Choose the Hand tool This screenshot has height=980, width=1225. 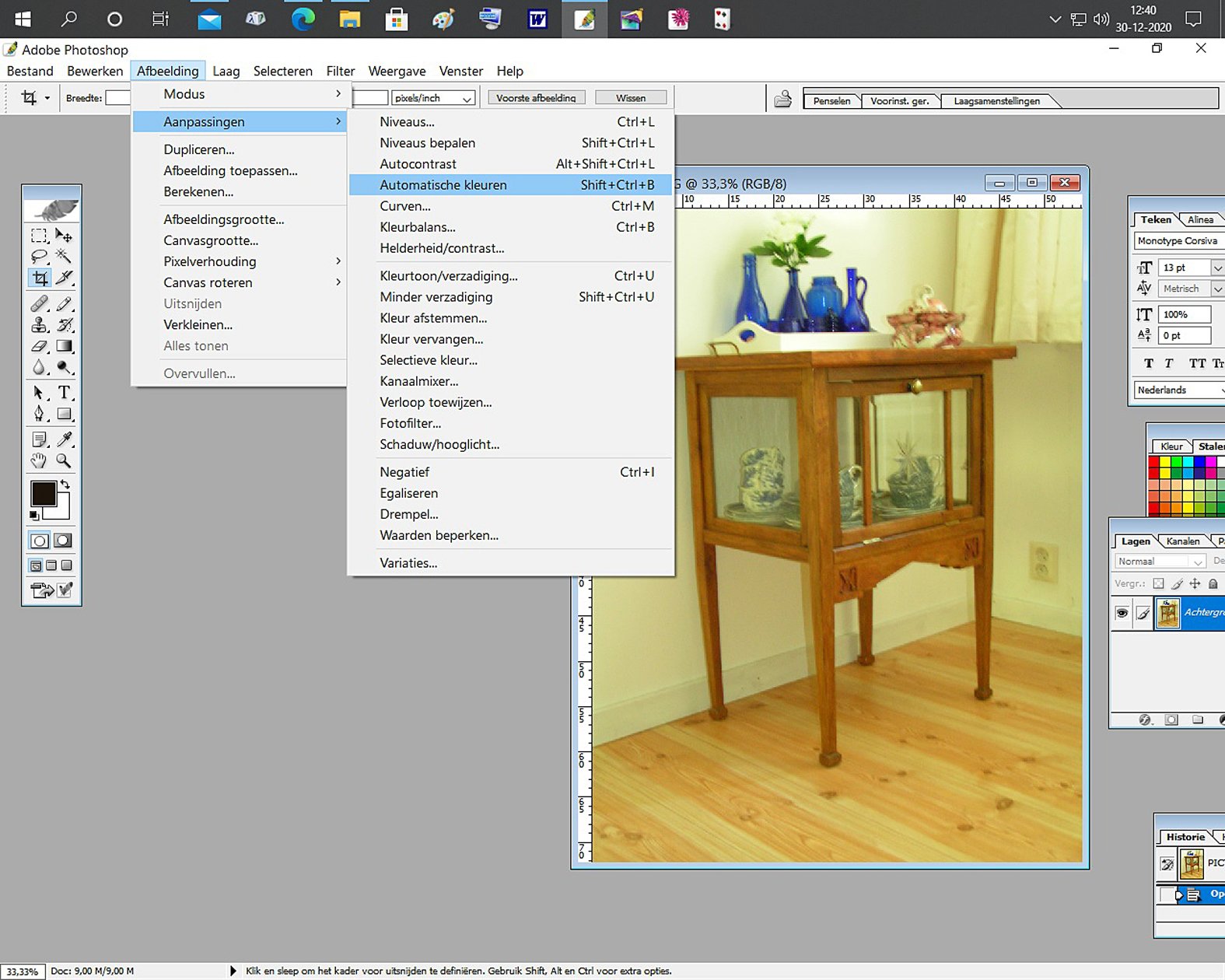coord(39,460)
